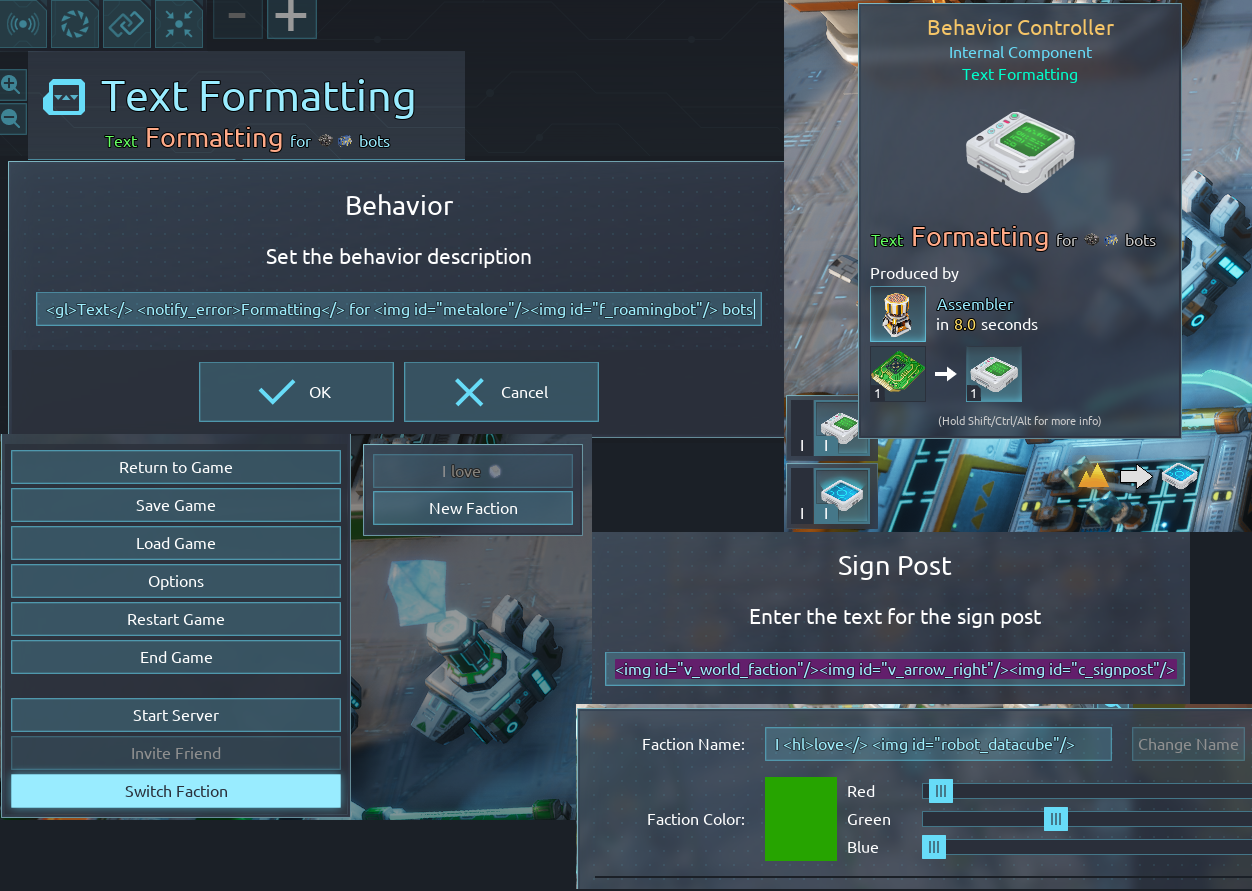The image size is (1252, 891).
Task: Click the Assembler producer icon
Action: (x=898, y=314)
